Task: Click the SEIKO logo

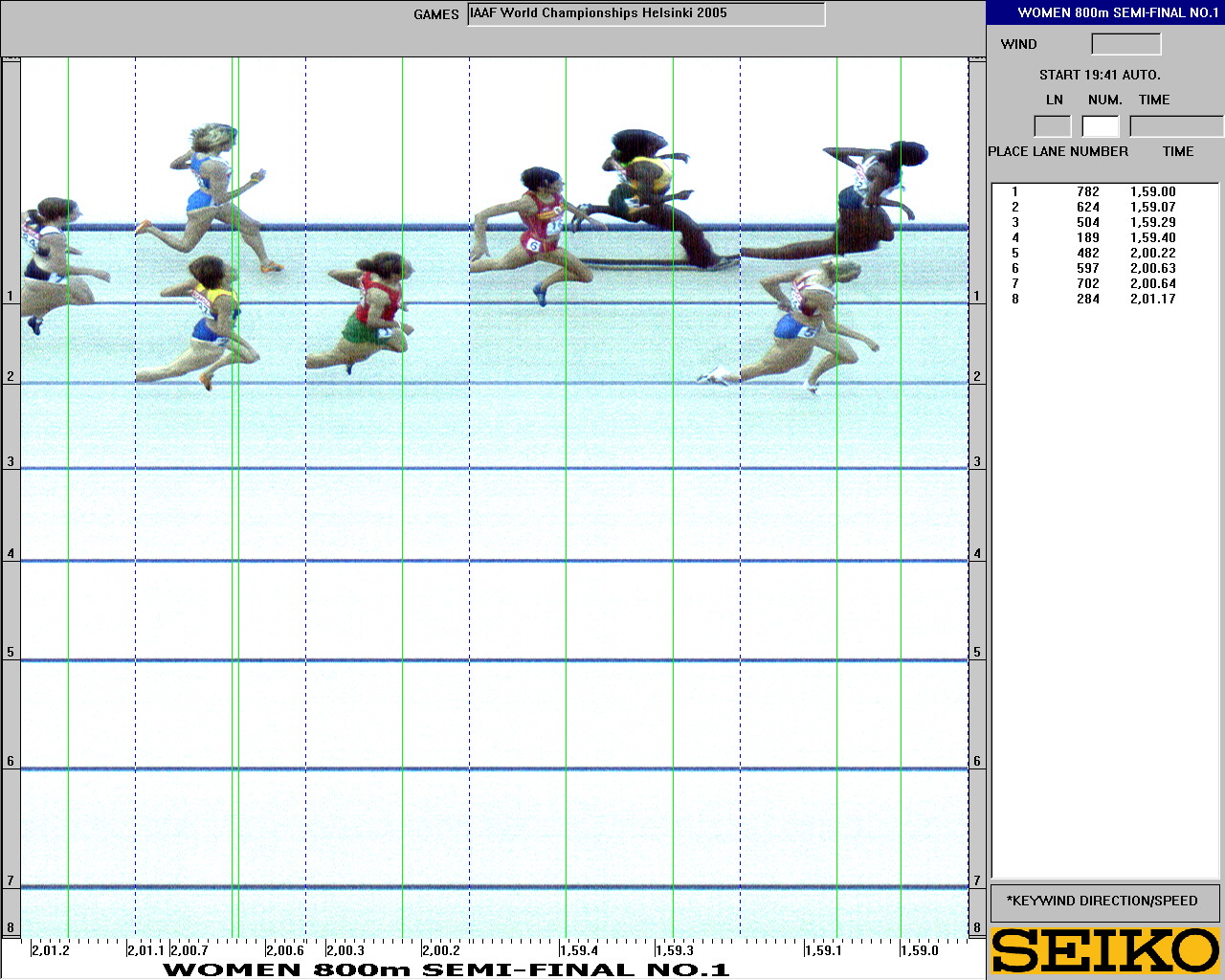Action: point(1105,950)
